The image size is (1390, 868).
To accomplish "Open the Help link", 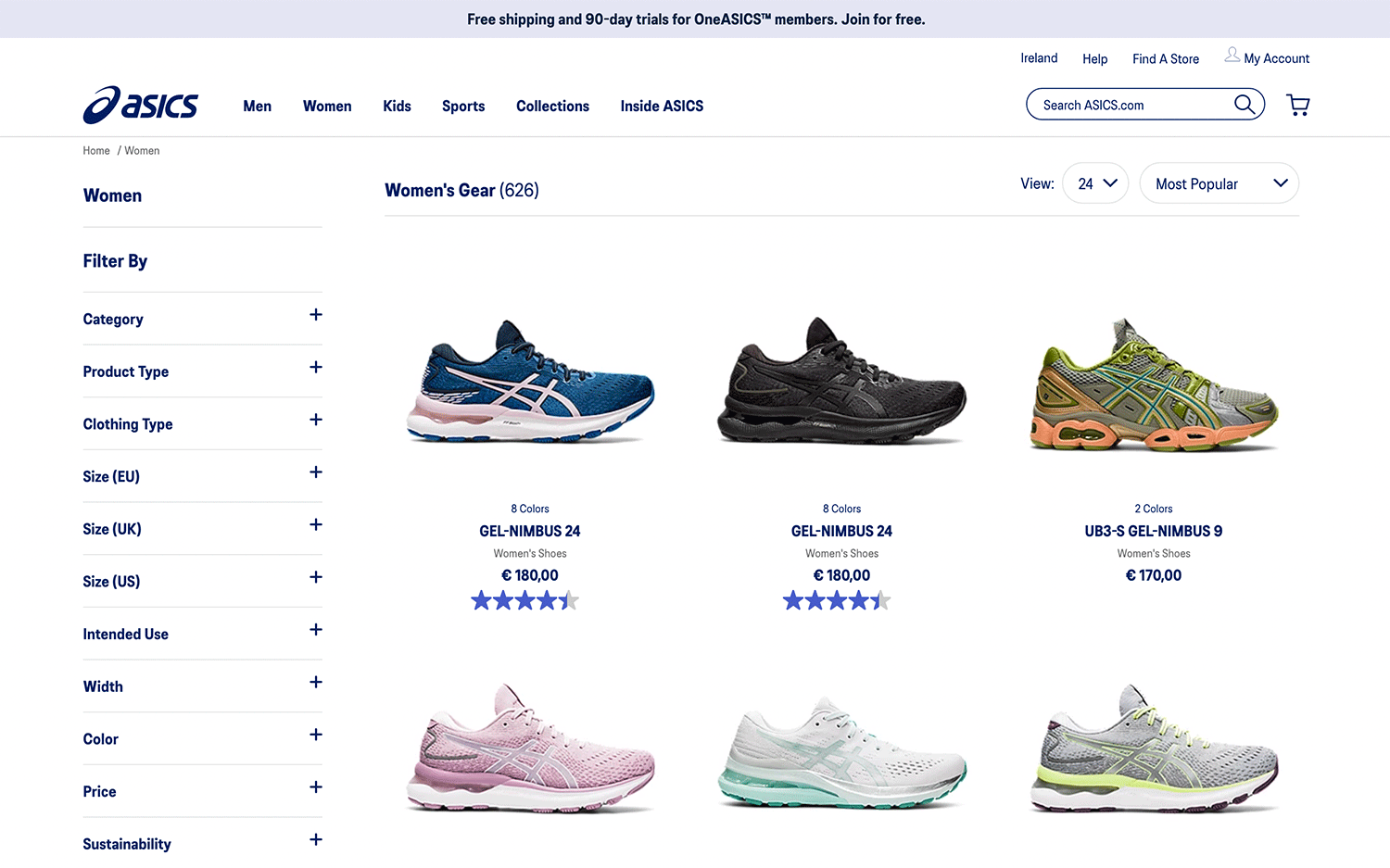I will [1094, 58].
